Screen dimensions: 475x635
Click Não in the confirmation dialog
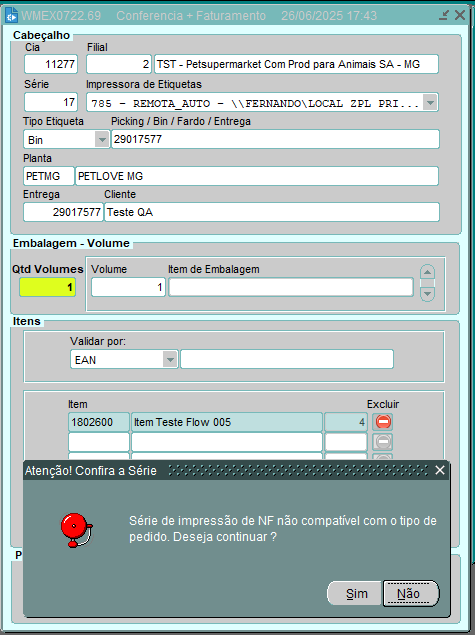tap(411, 593)
